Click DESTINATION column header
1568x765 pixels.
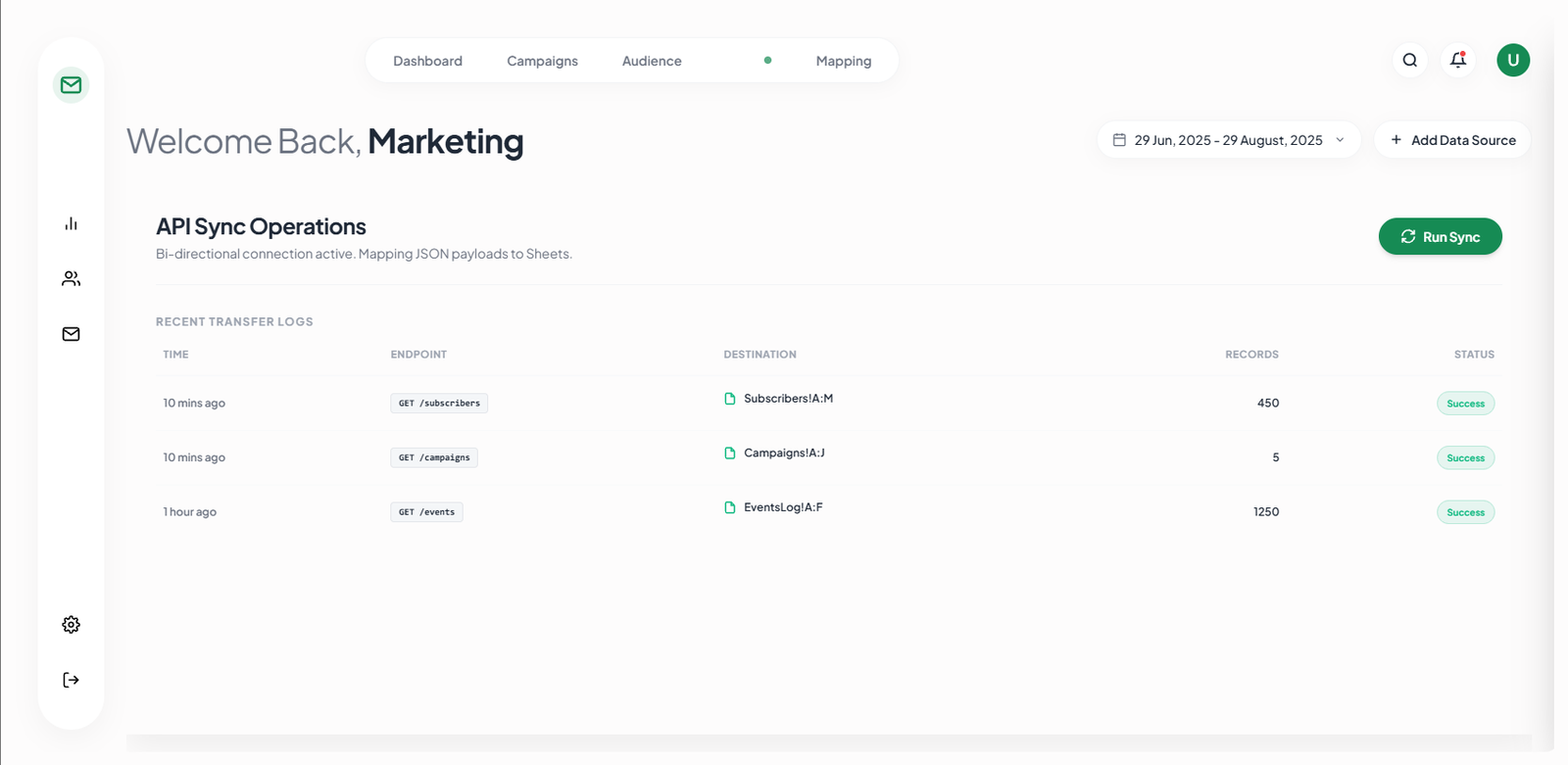(x=759, y=355)
